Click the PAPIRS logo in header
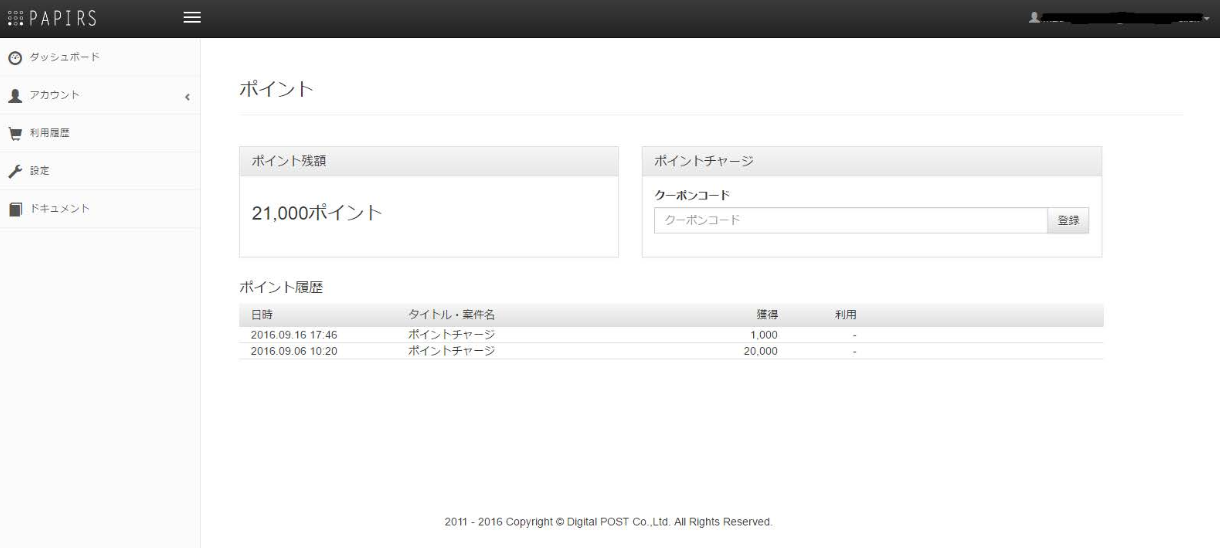Screen dimensions: 1220x548 click(x=51, y=18)
